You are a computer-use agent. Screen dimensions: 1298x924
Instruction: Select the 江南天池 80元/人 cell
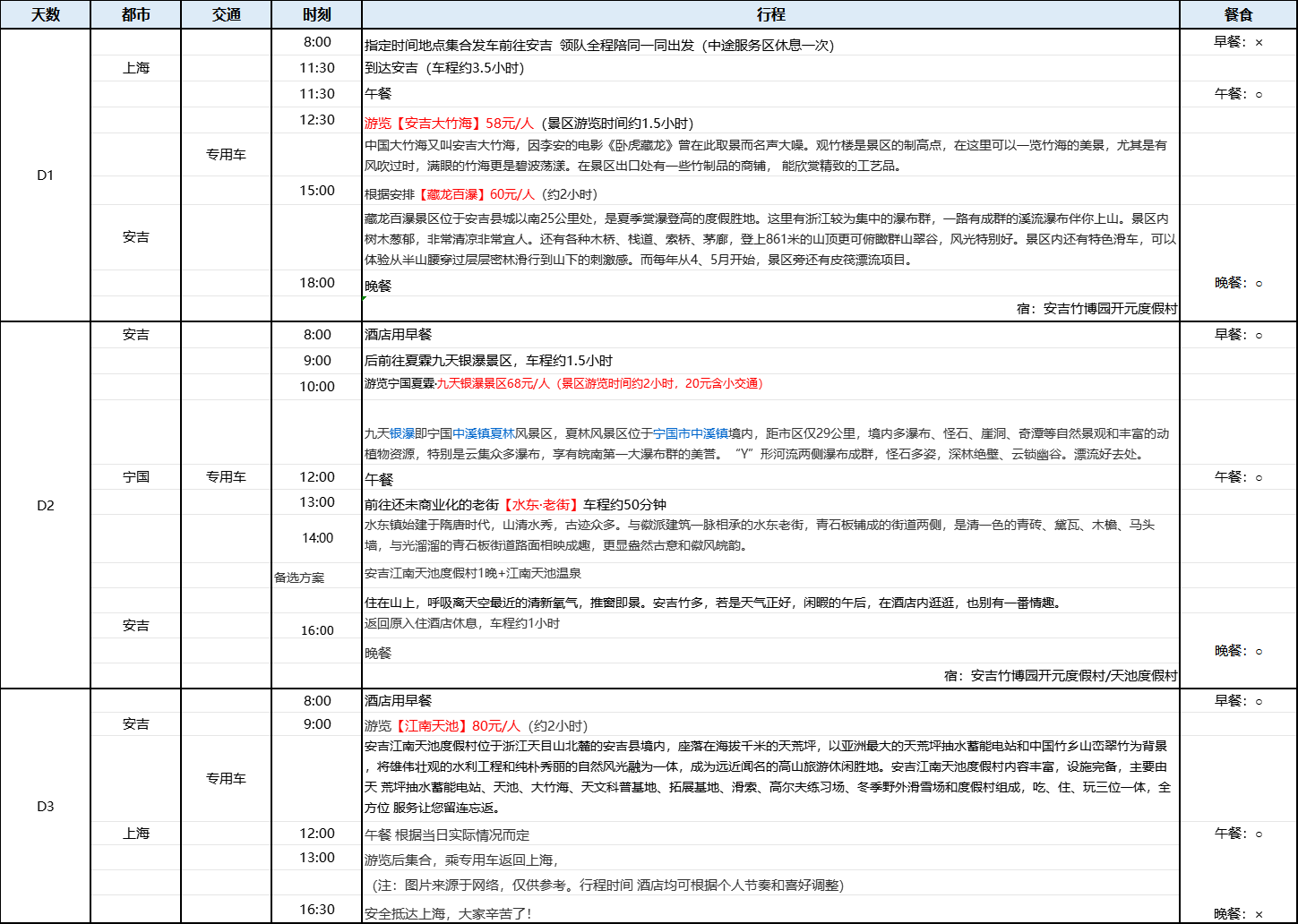point(475,726)
